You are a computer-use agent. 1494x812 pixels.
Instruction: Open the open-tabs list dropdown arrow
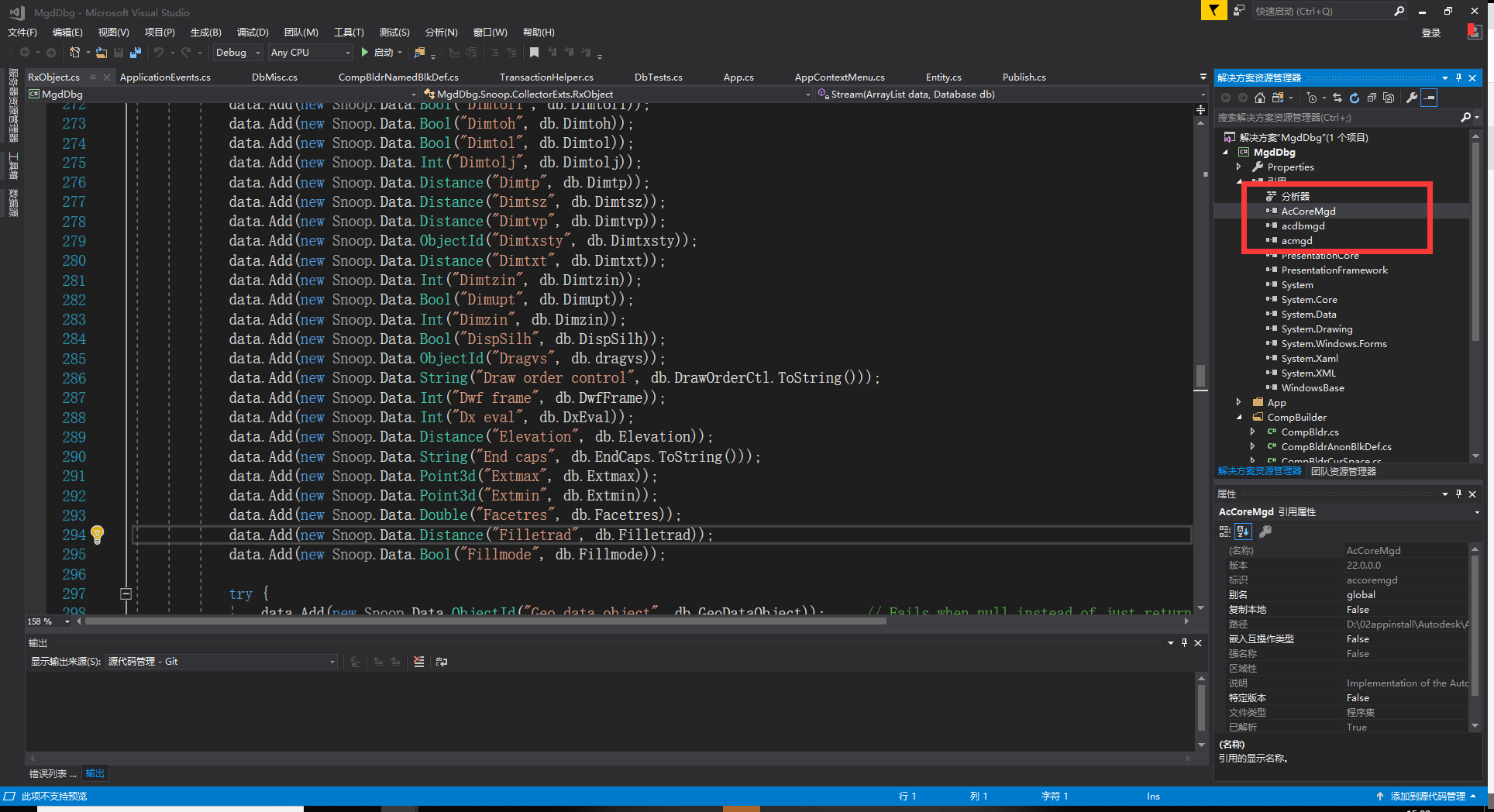tap(1203, 77)
